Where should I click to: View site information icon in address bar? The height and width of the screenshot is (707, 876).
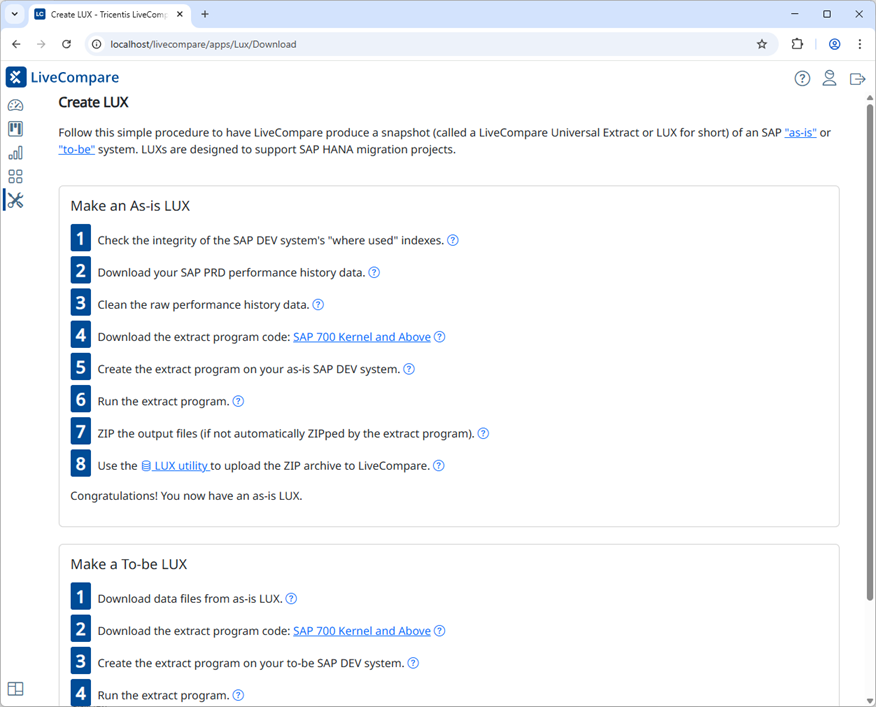point(97,44)
